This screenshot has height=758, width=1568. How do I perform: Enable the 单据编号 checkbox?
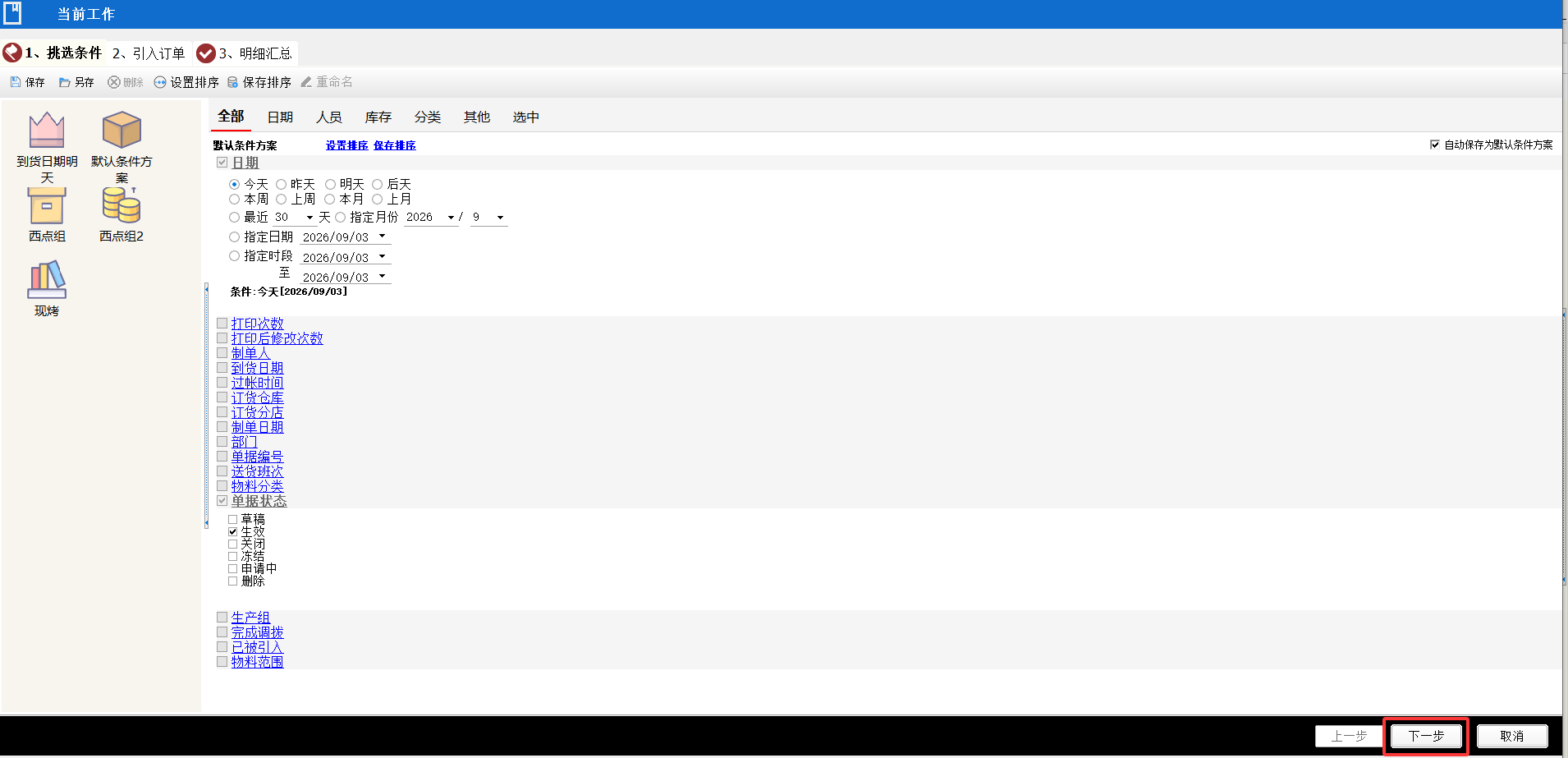click(x=222, y=456)
